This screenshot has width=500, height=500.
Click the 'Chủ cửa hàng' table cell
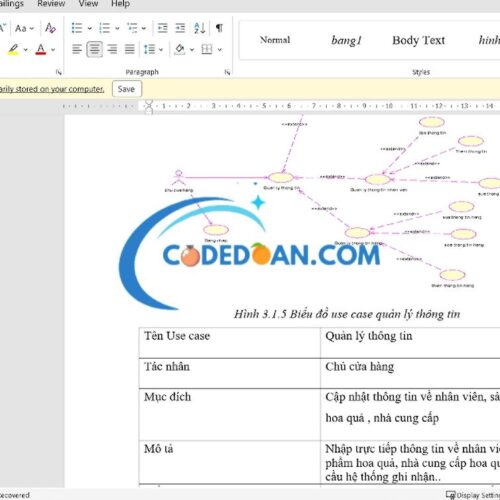click(x=410, y=373)
